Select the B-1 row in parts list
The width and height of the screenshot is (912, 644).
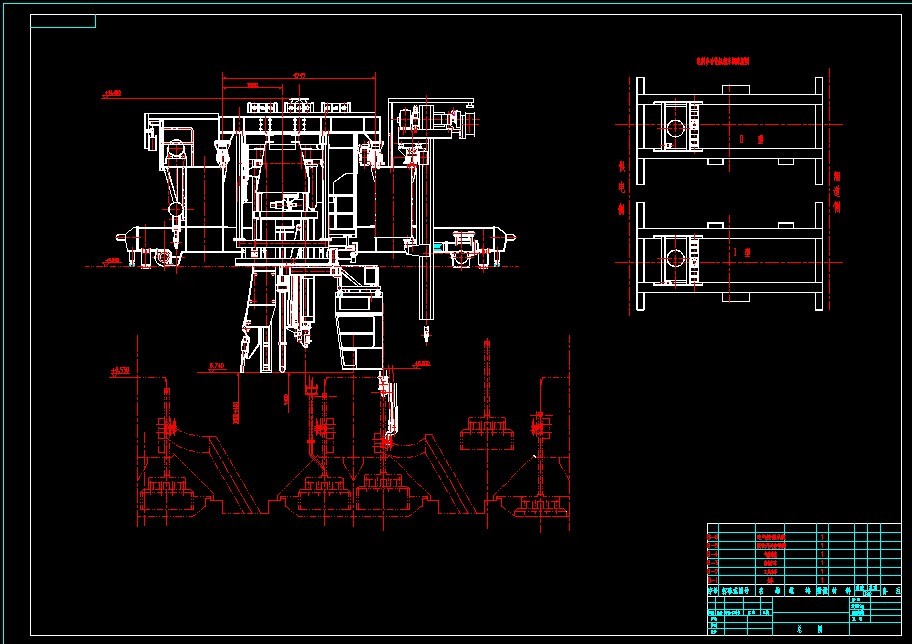(768, 580)
